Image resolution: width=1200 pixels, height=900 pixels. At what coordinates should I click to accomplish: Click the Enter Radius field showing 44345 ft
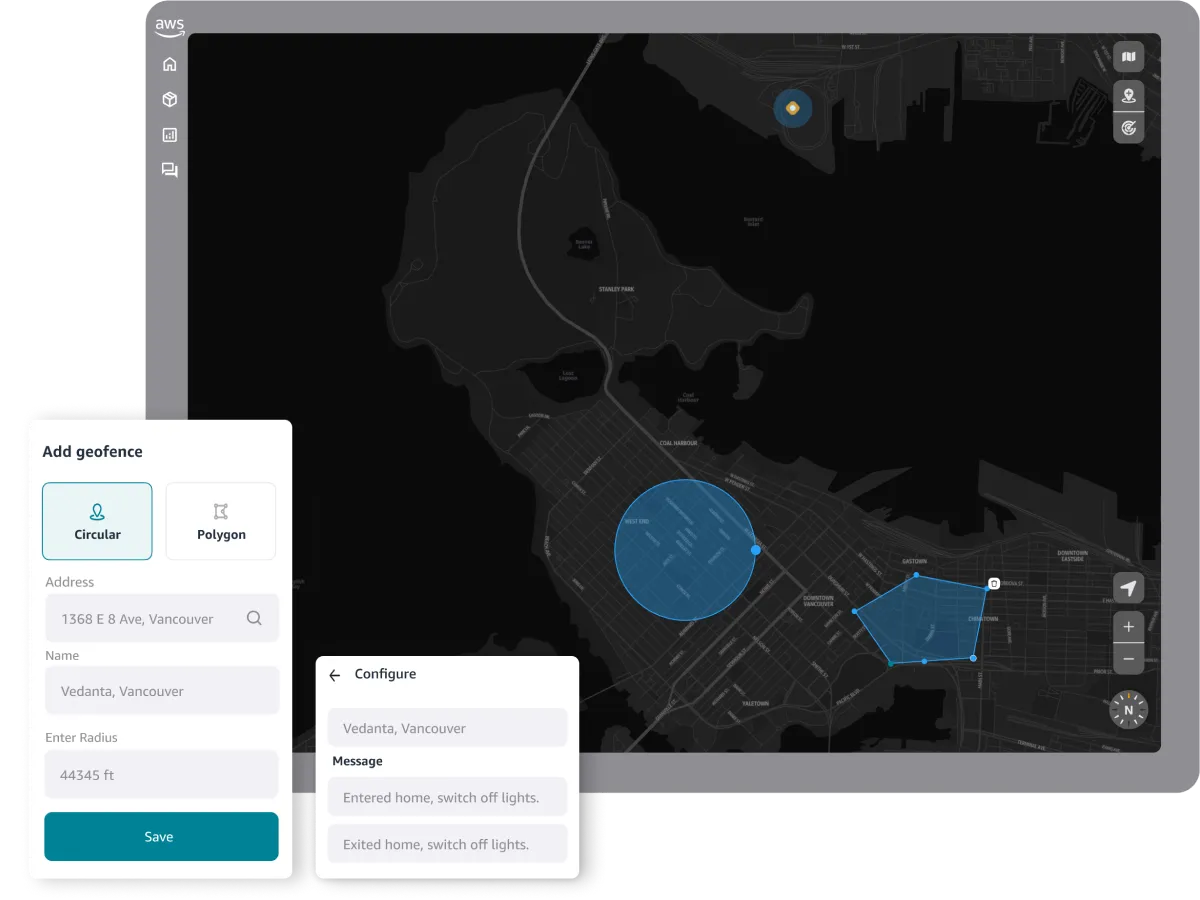click(161, 774)
